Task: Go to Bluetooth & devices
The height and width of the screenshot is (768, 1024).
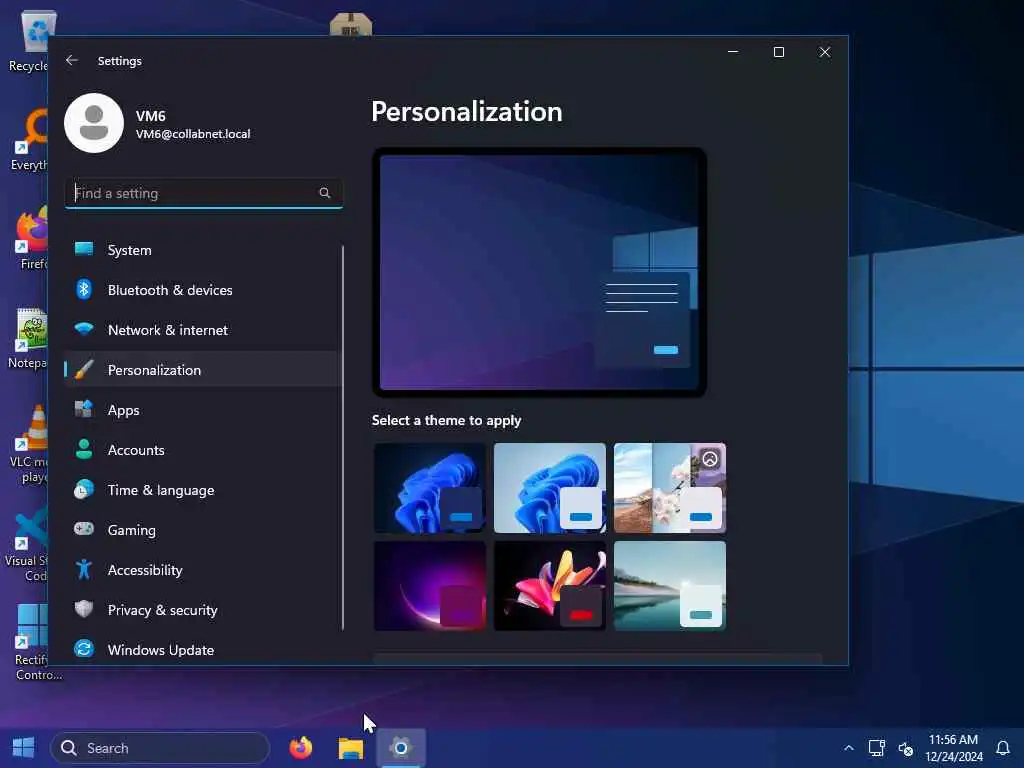Action: click(x=202, y=289)
